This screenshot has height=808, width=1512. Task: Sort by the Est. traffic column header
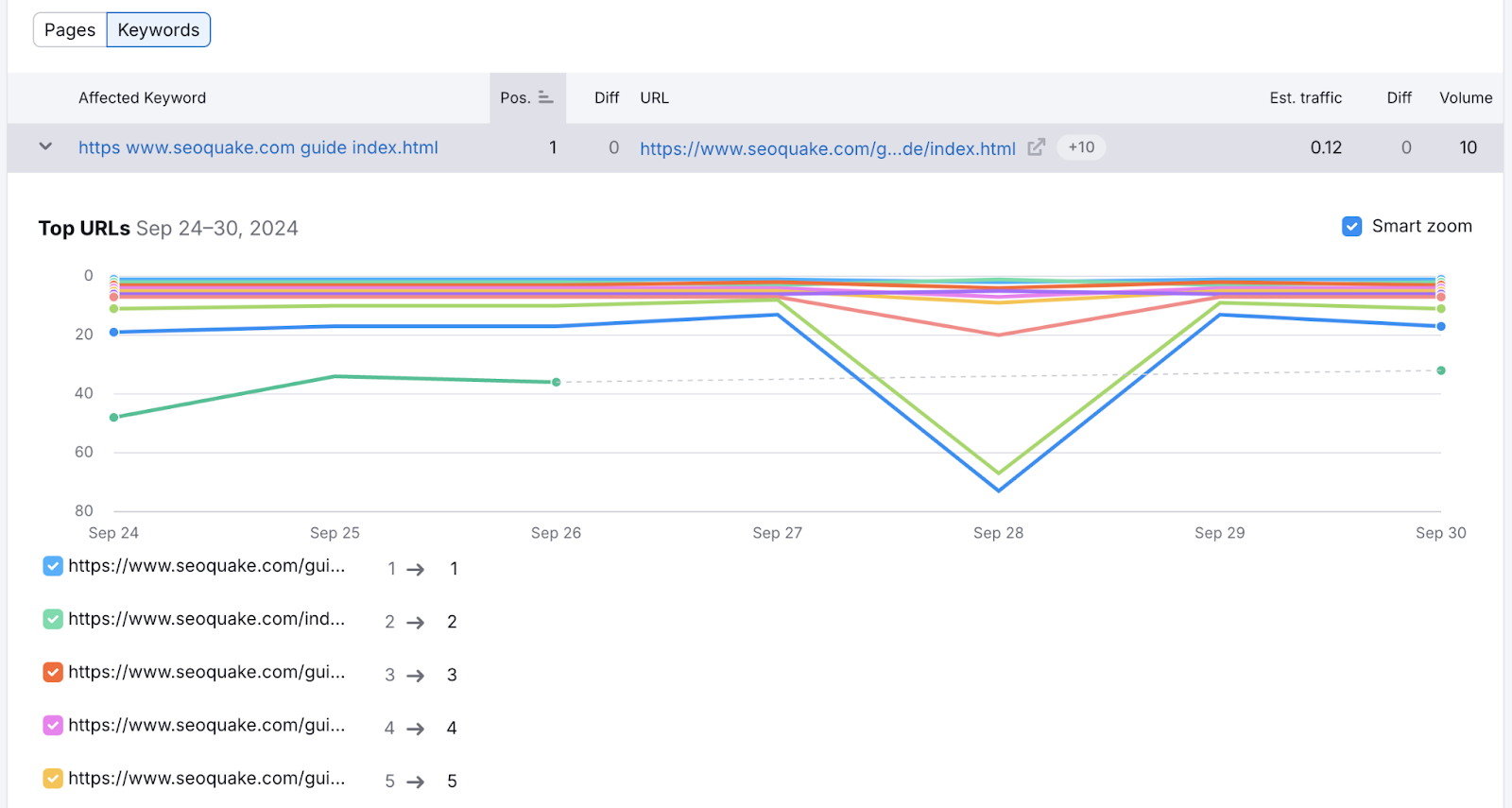[1305, 97]
